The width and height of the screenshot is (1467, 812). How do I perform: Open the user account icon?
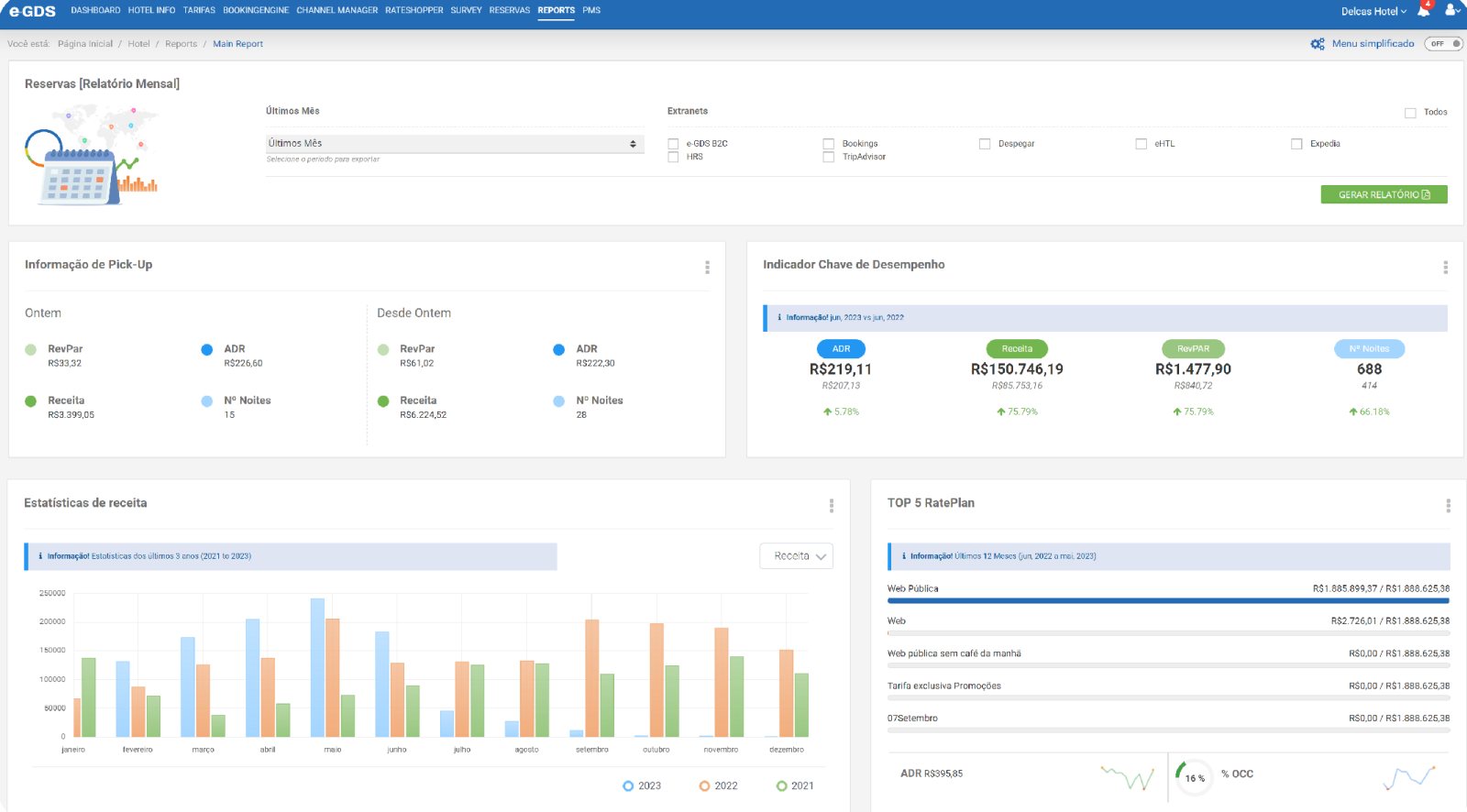pos(1452,10)
